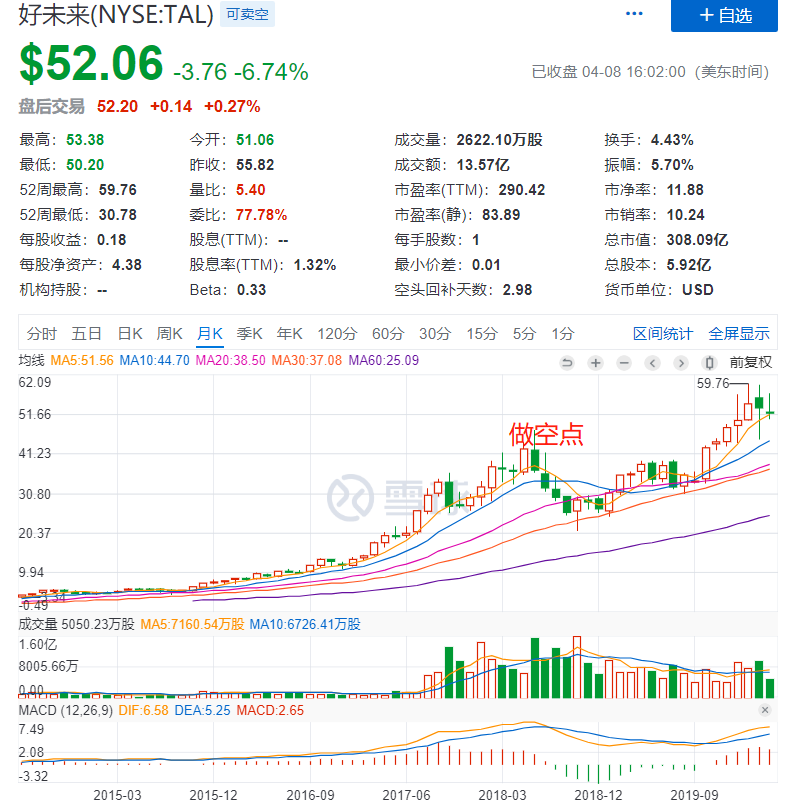Screen dimensions: 789x800
Task: Click the MA5 moving average legend label
Action: coord(82,361)
